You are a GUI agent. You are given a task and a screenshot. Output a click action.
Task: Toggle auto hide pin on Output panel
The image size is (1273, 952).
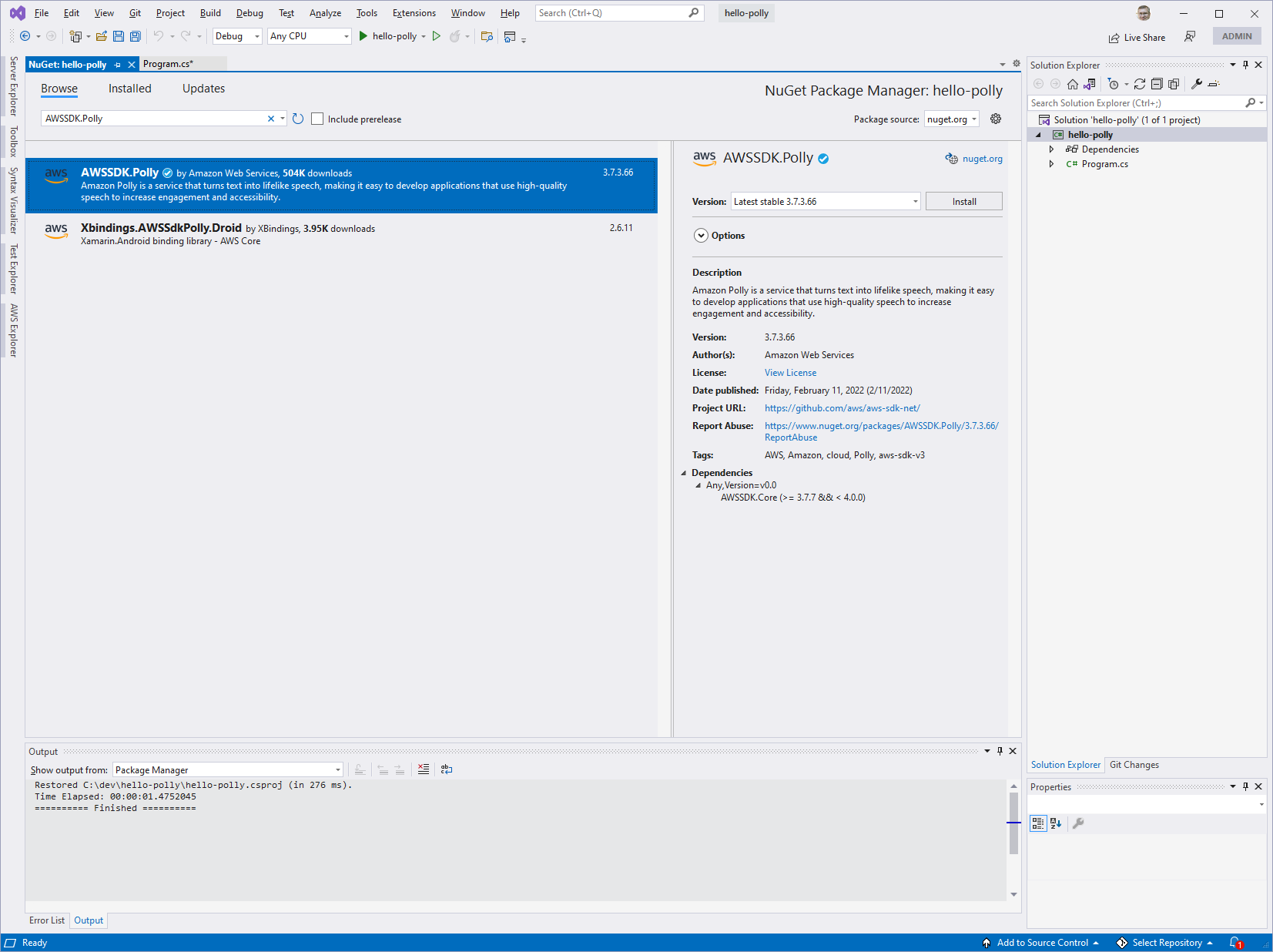coord(1000,751)
